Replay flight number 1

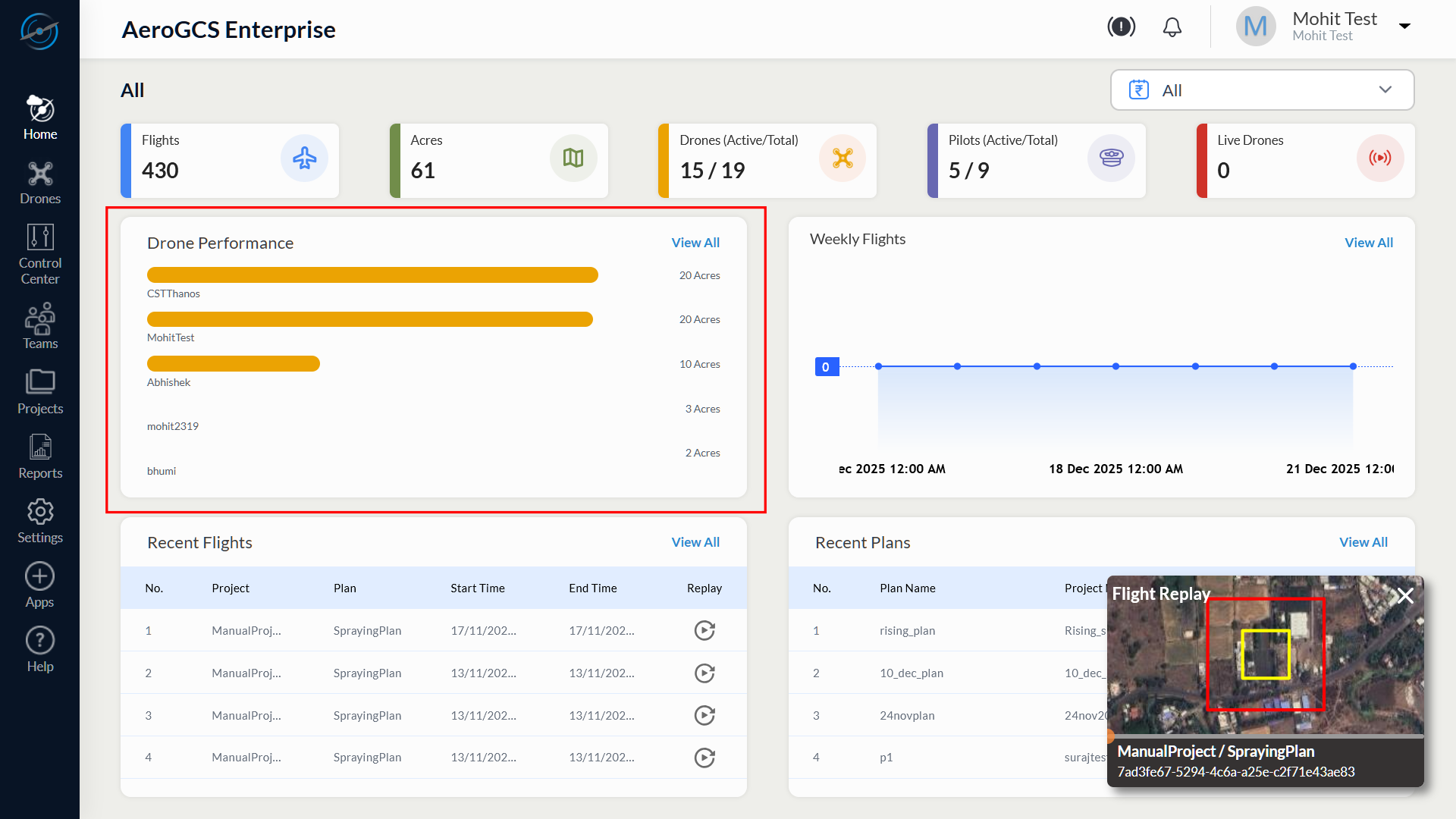click(704, 630)
